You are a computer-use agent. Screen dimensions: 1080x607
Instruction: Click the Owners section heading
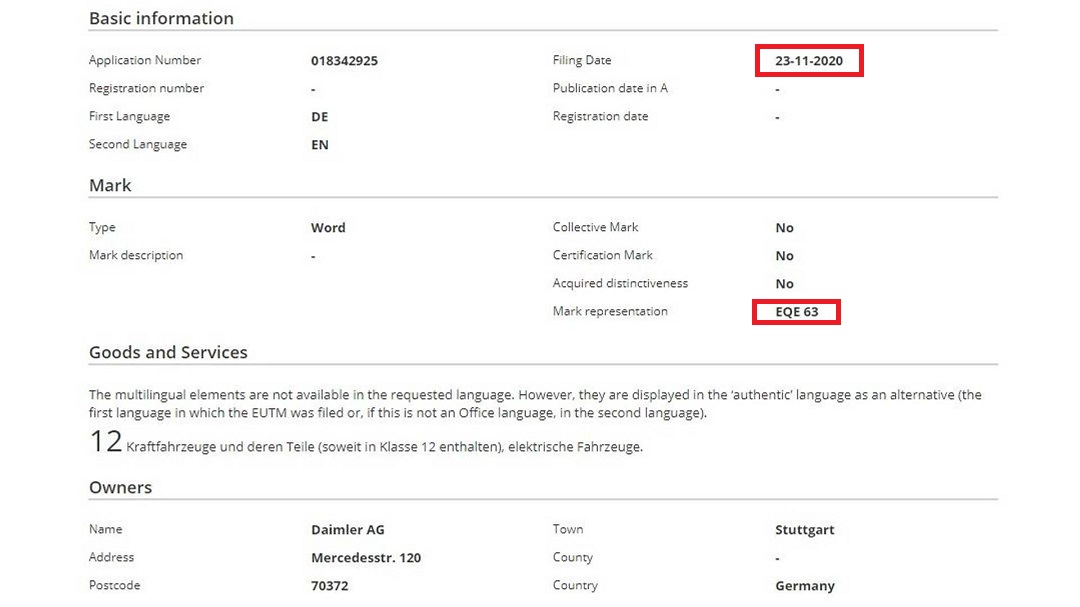point(120,487)
